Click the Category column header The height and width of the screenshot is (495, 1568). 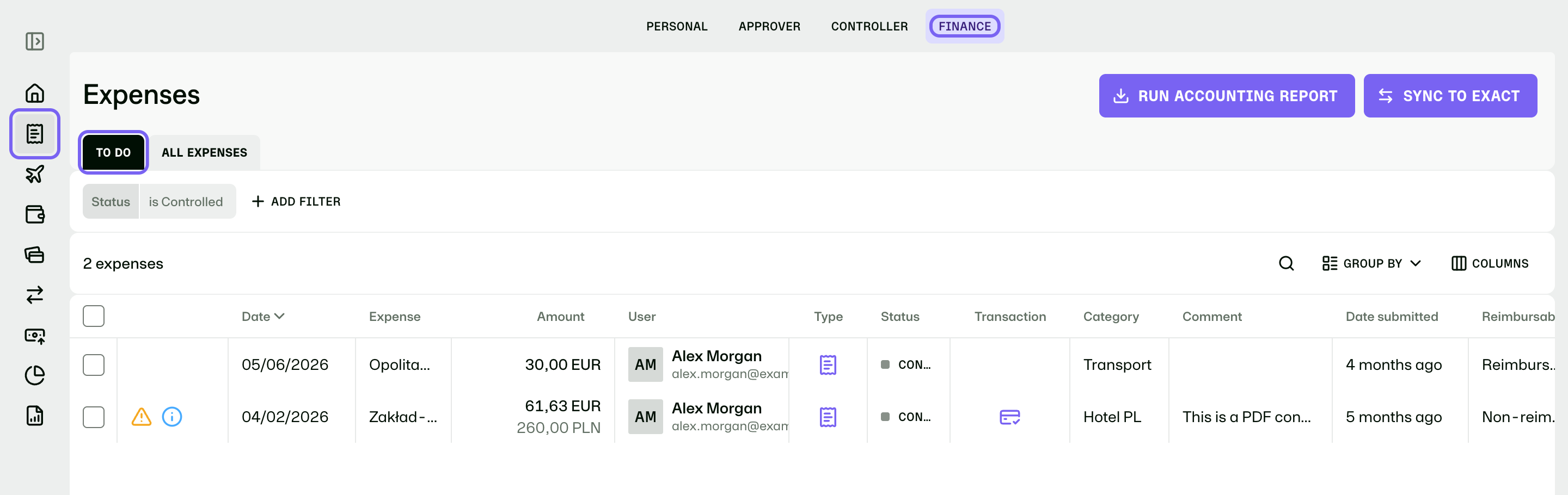[x=1111, y=316]
